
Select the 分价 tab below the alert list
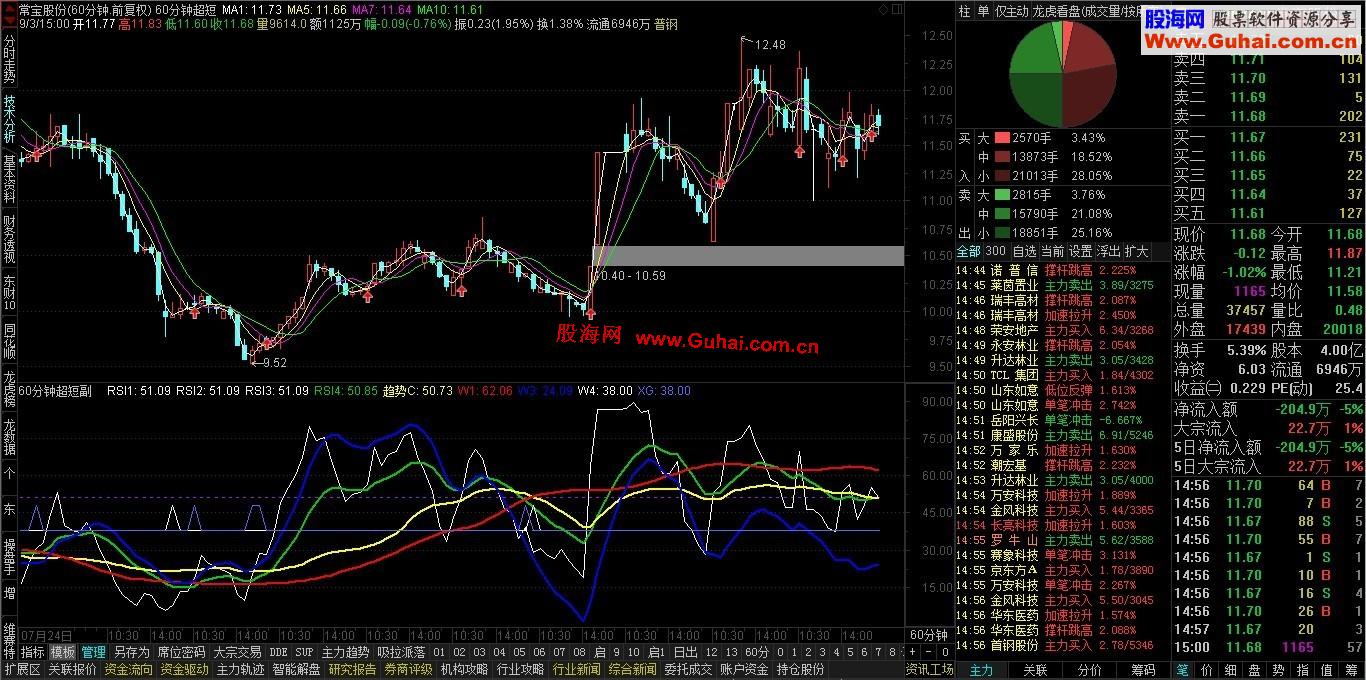point(1089,670)
